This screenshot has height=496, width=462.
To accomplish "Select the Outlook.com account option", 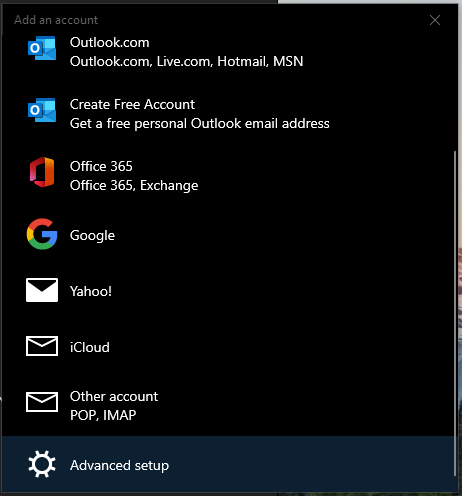I will pos(228,52).
